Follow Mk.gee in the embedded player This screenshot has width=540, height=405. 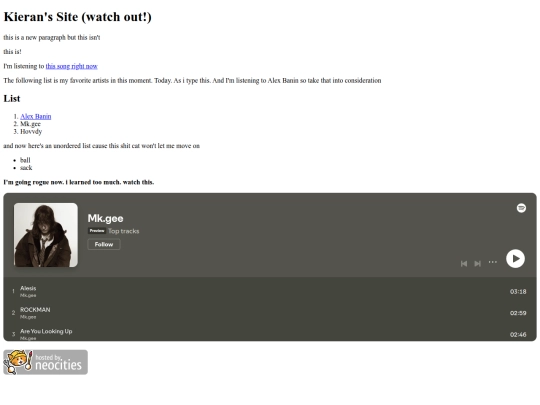104,244
